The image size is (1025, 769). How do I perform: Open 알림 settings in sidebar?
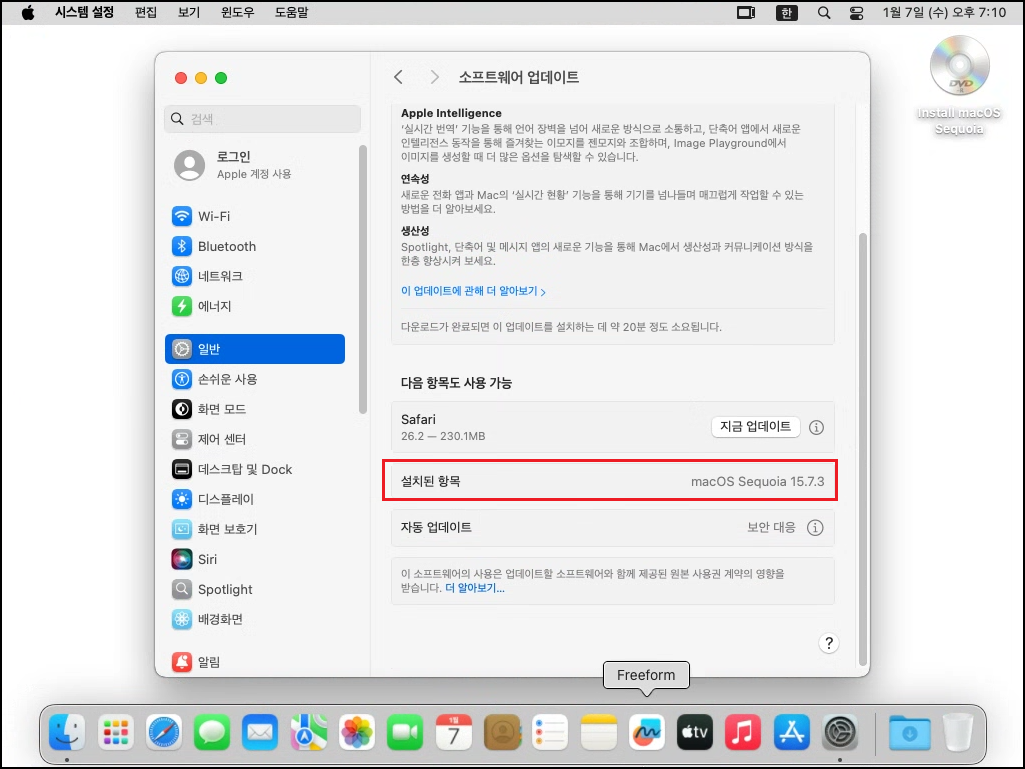point(255,662)
